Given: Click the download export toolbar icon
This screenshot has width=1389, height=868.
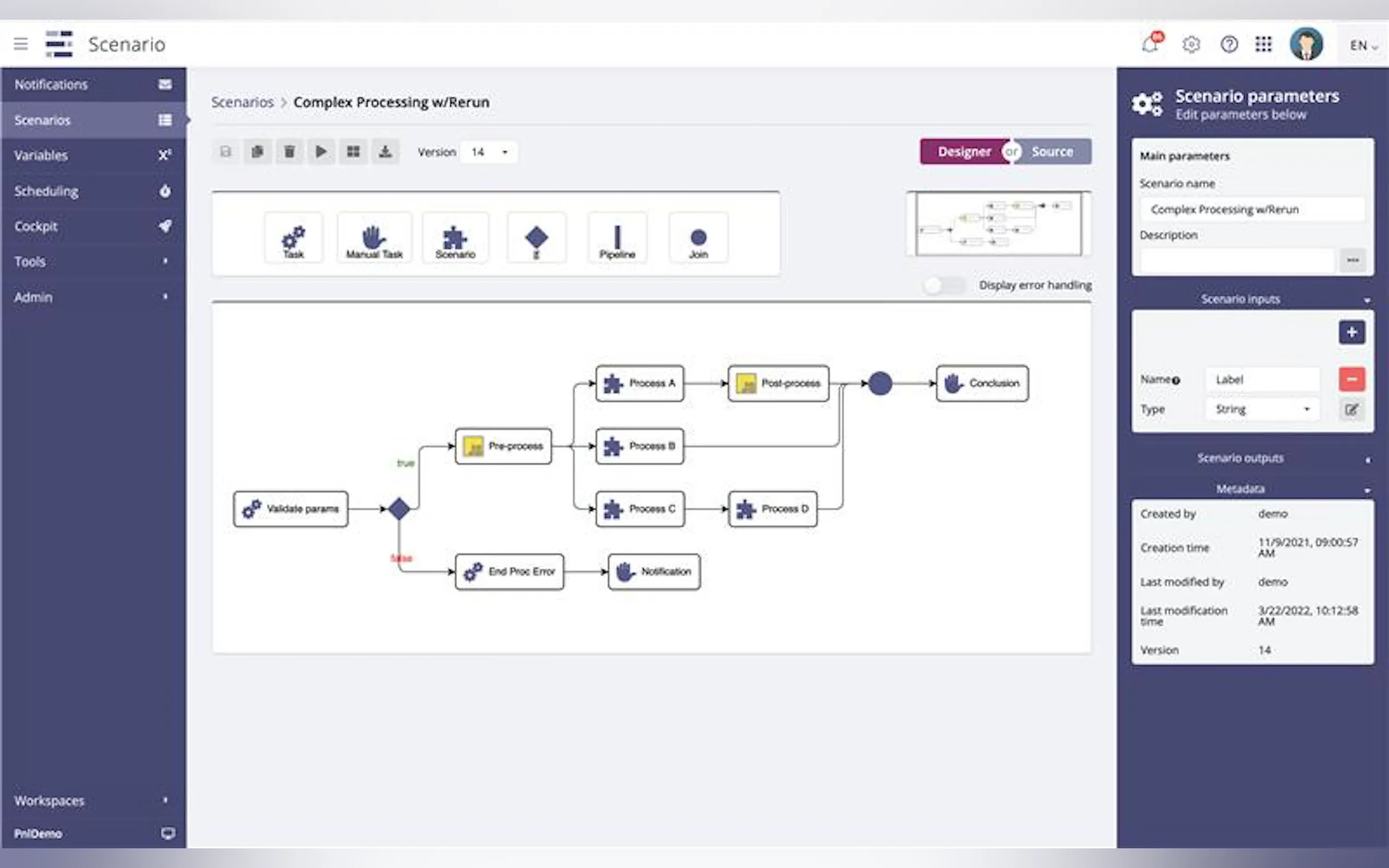Looking at the screenshot, I should pyautogui.click(x=385, y=151).
